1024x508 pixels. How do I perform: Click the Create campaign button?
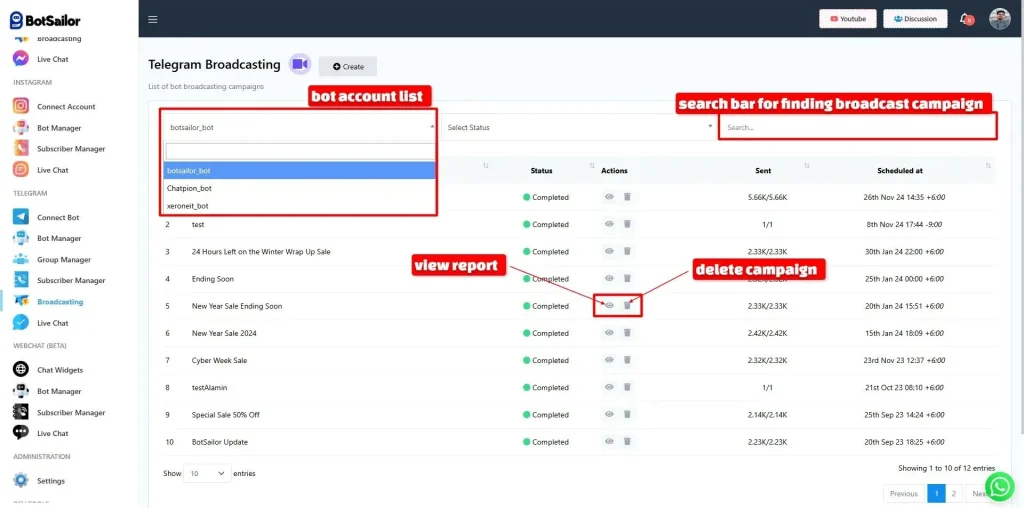click(x=347, y=67)
